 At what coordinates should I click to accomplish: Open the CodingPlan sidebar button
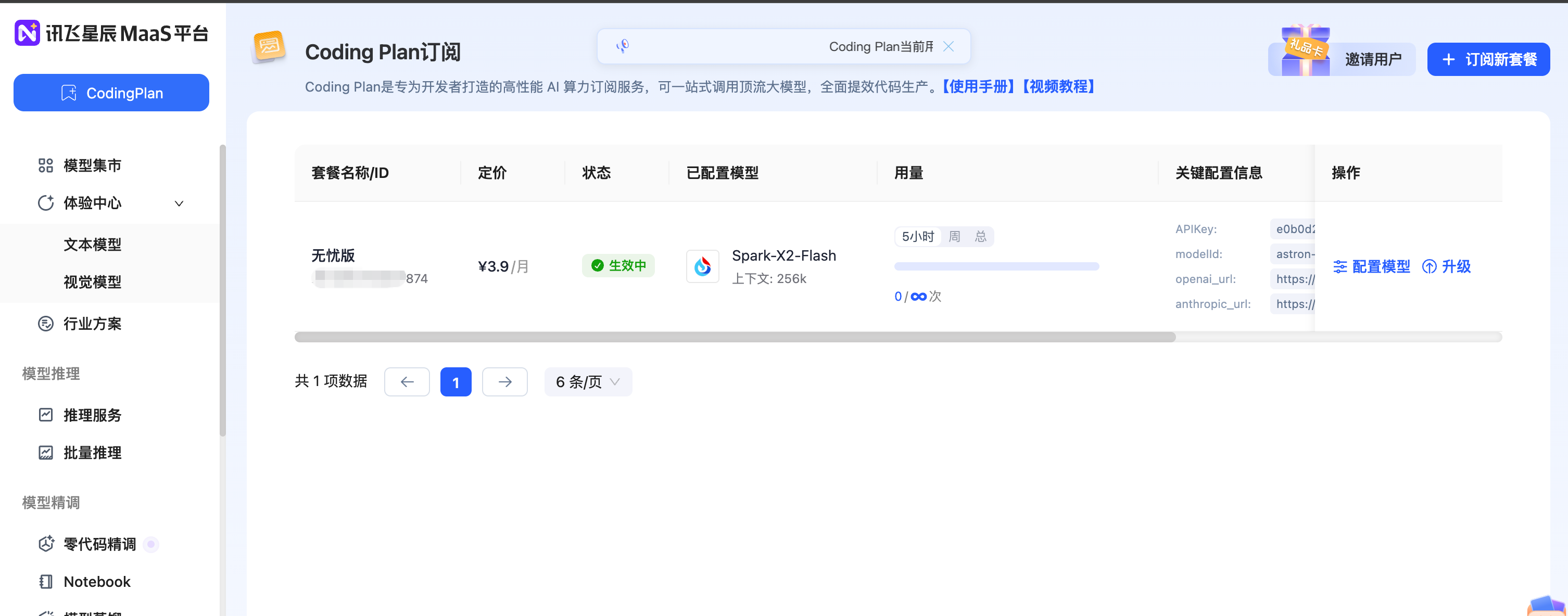[x=111, y=93]
